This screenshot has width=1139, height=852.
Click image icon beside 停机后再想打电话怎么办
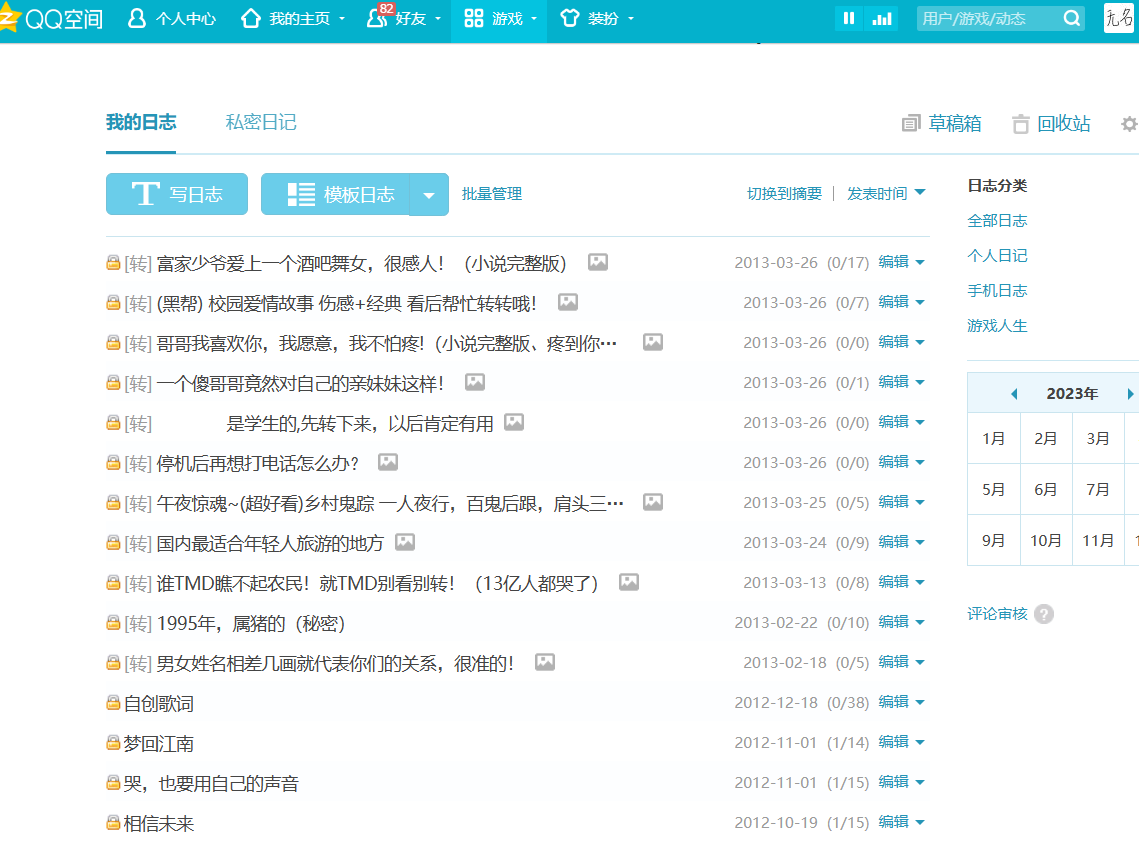point(388,462)
